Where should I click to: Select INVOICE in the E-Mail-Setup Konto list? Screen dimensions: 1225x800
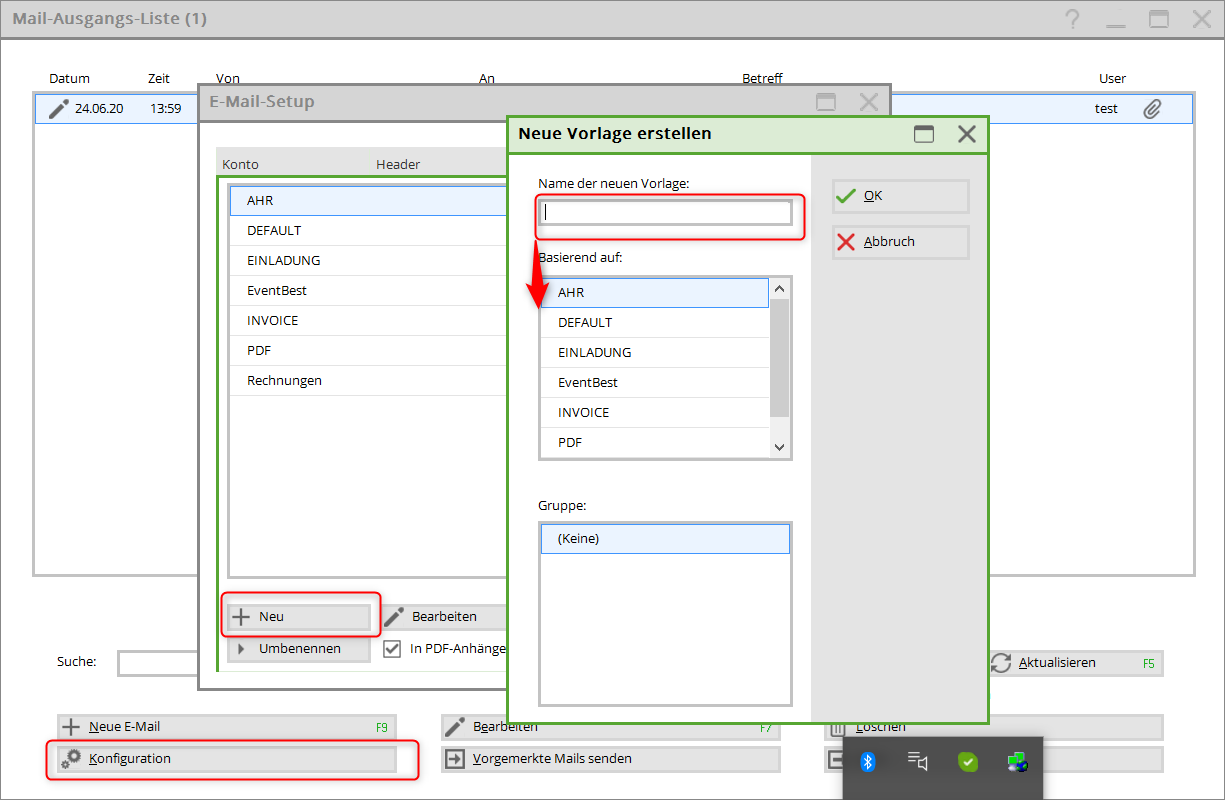(x=368, y=321)
